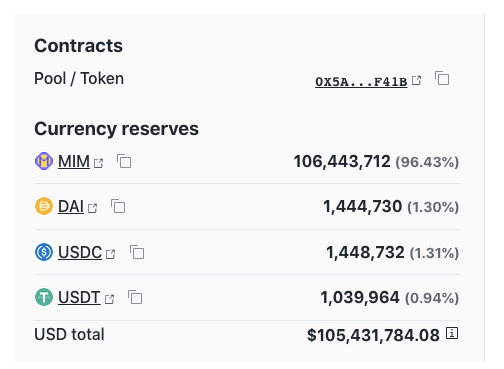Copy the DAI token address
This screenshot has width=504, height=369.
click(x=118, y=206)
